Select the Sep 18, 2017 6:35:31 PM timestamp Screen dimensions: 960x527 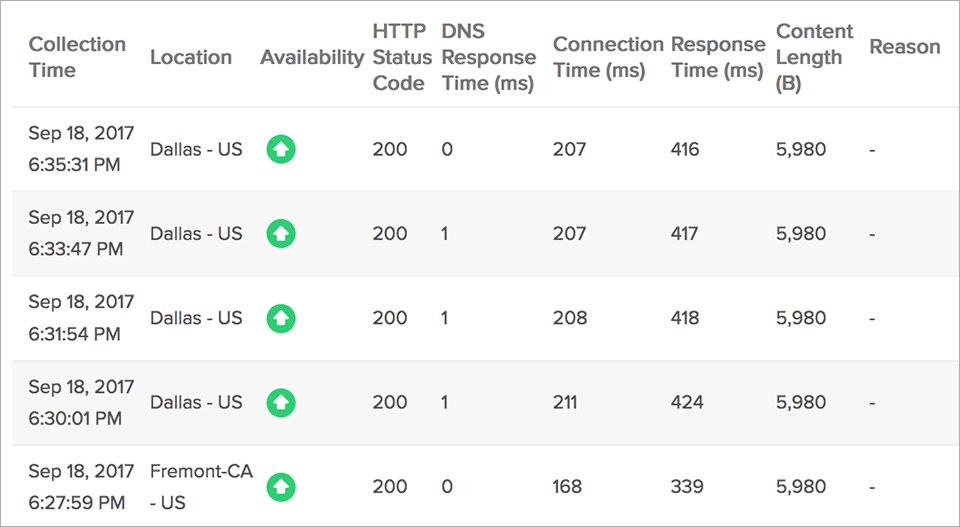[81, 149]
